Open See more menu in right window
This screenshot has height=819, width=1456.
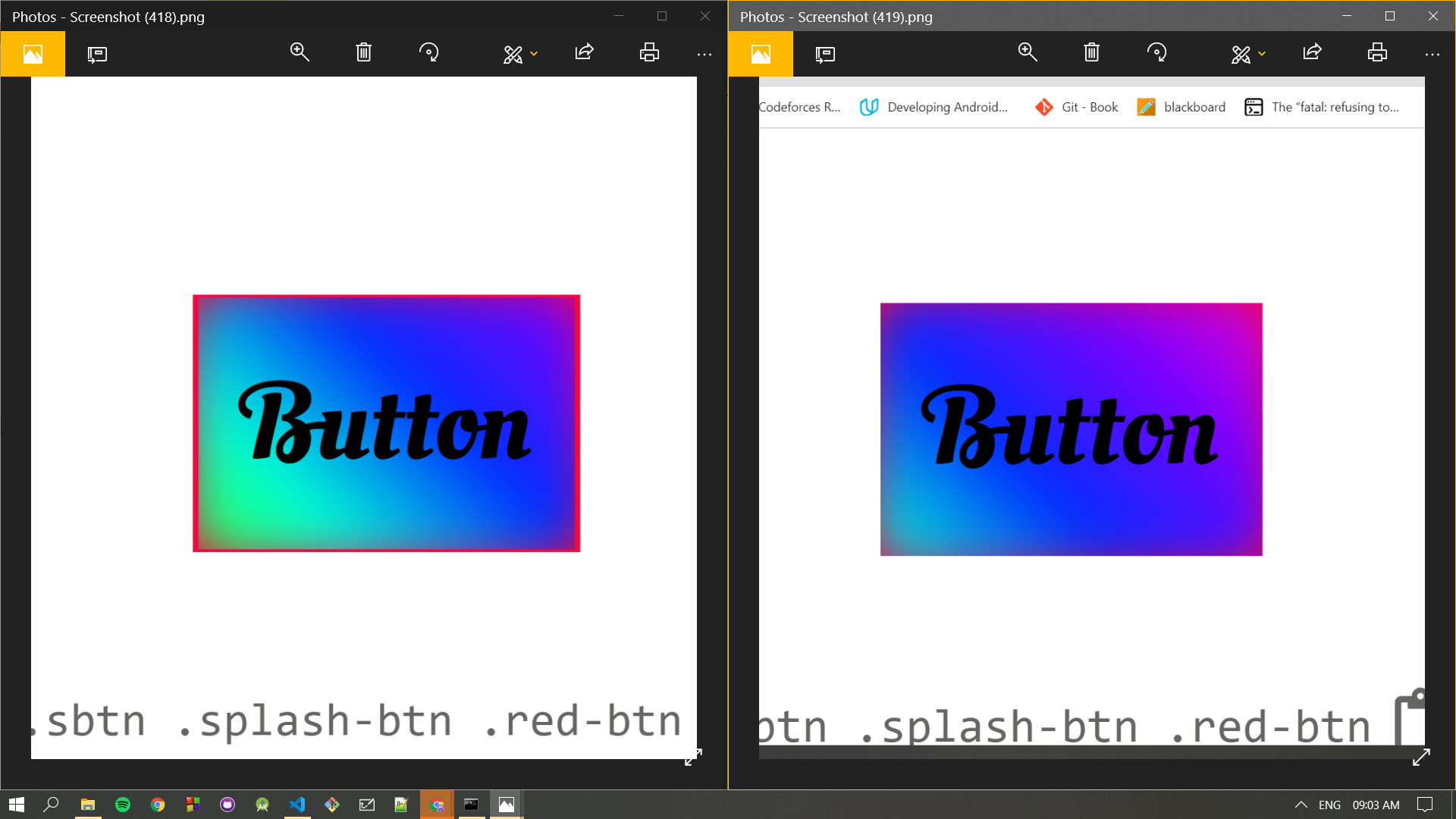point(1432,54)
